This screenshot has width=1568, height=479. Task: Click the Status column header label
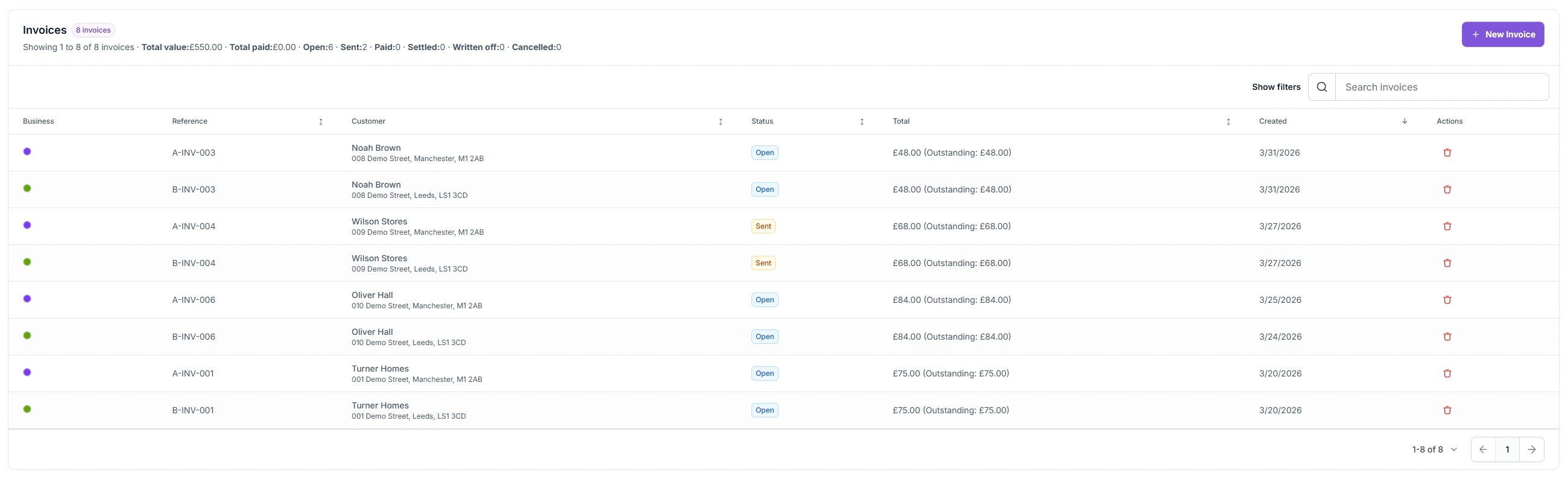tap(762, 121)
